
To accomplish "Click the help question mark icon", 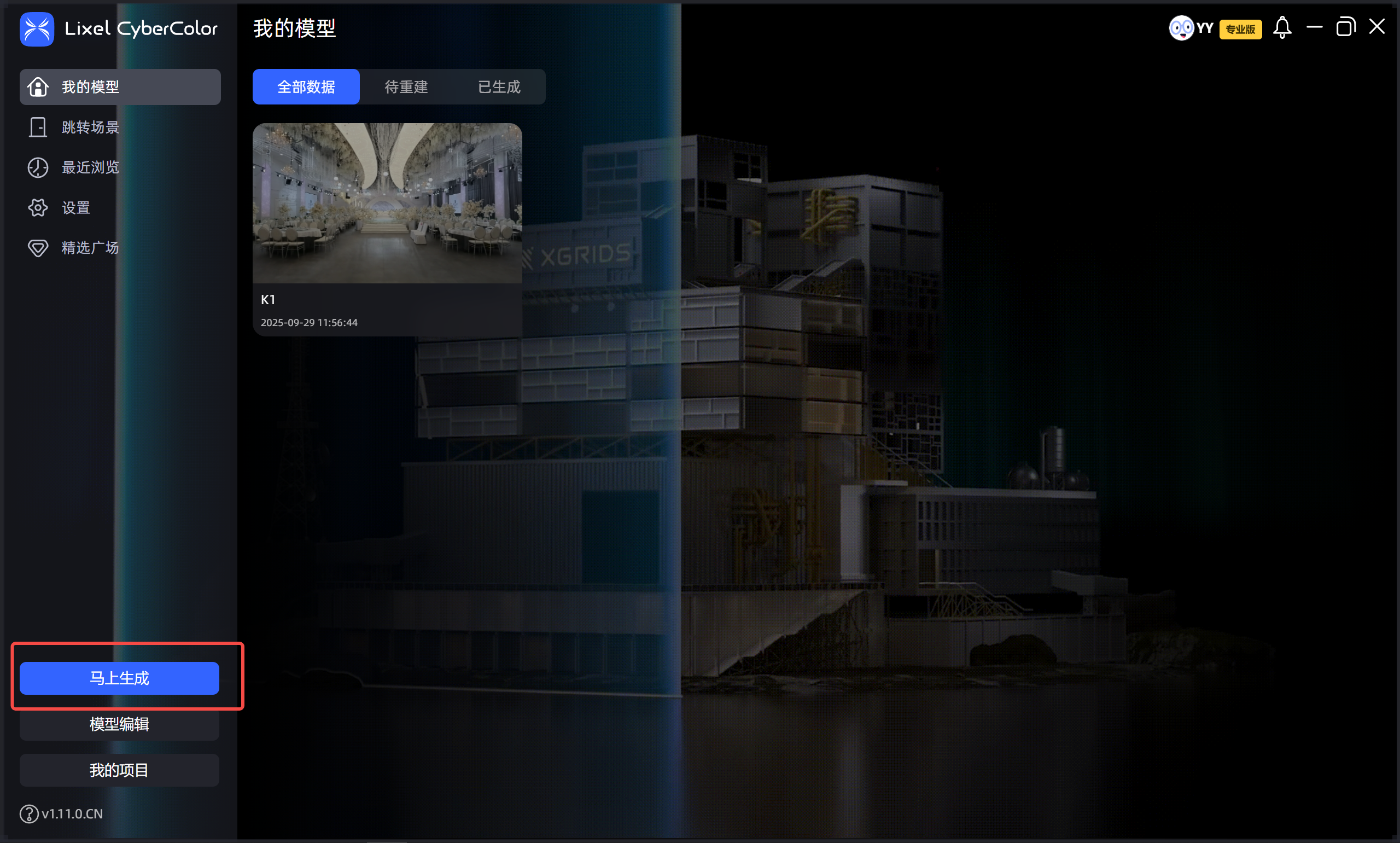I will tap(29, 813).
